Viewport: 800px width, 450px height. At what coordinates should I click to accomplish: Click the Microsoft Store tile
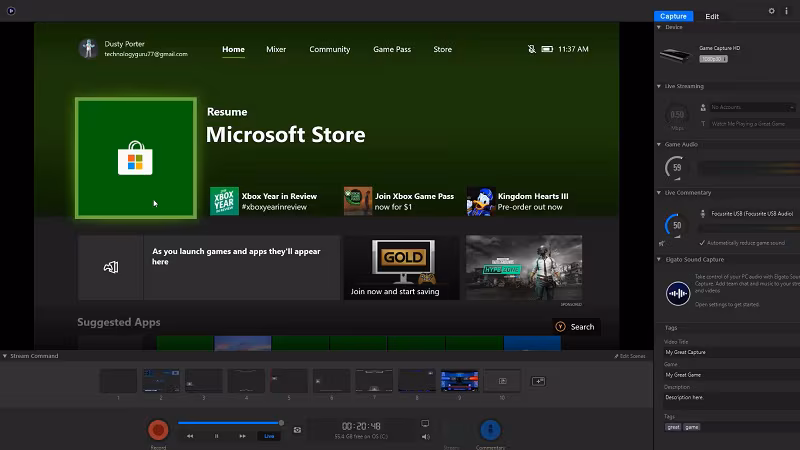click(x=136, y=158)
